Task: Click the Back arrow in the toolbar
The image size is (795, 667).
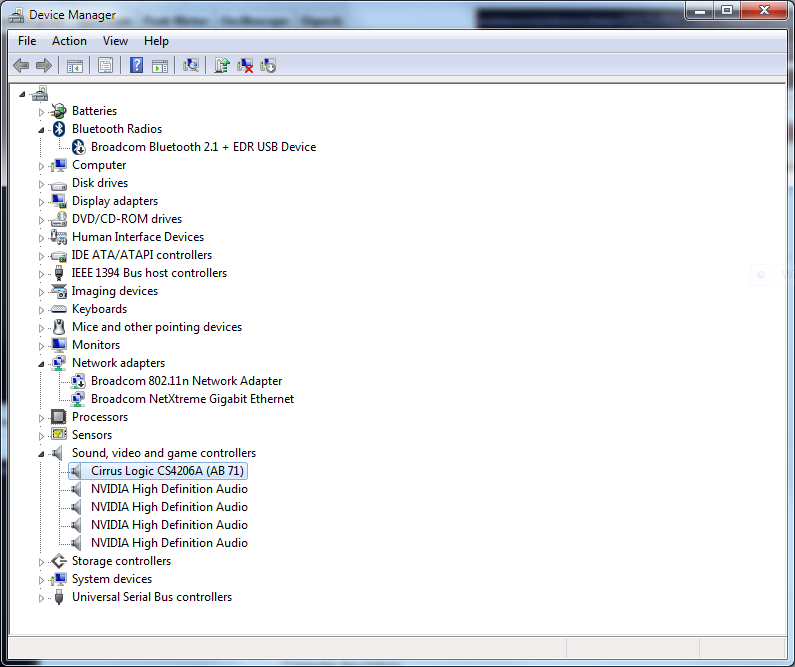Action: point(21,65)
